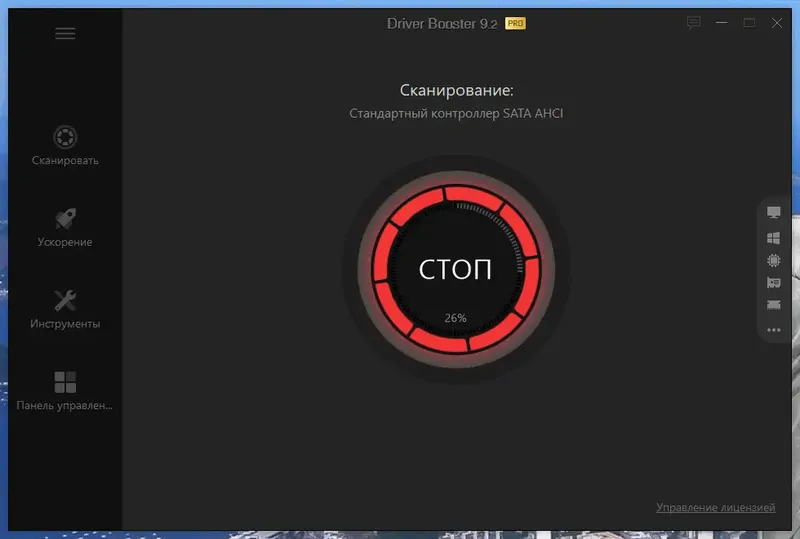Stop scanning with the СТОП button
Screen dimensions: 800x539
coord(455,269)
